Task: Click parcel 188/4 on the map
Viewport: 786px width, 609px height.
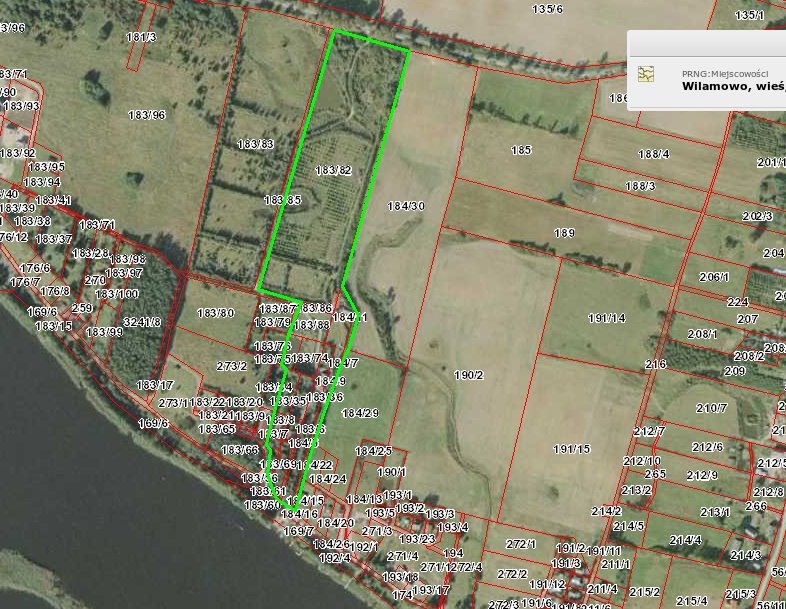Action: [x=653, y=154]
